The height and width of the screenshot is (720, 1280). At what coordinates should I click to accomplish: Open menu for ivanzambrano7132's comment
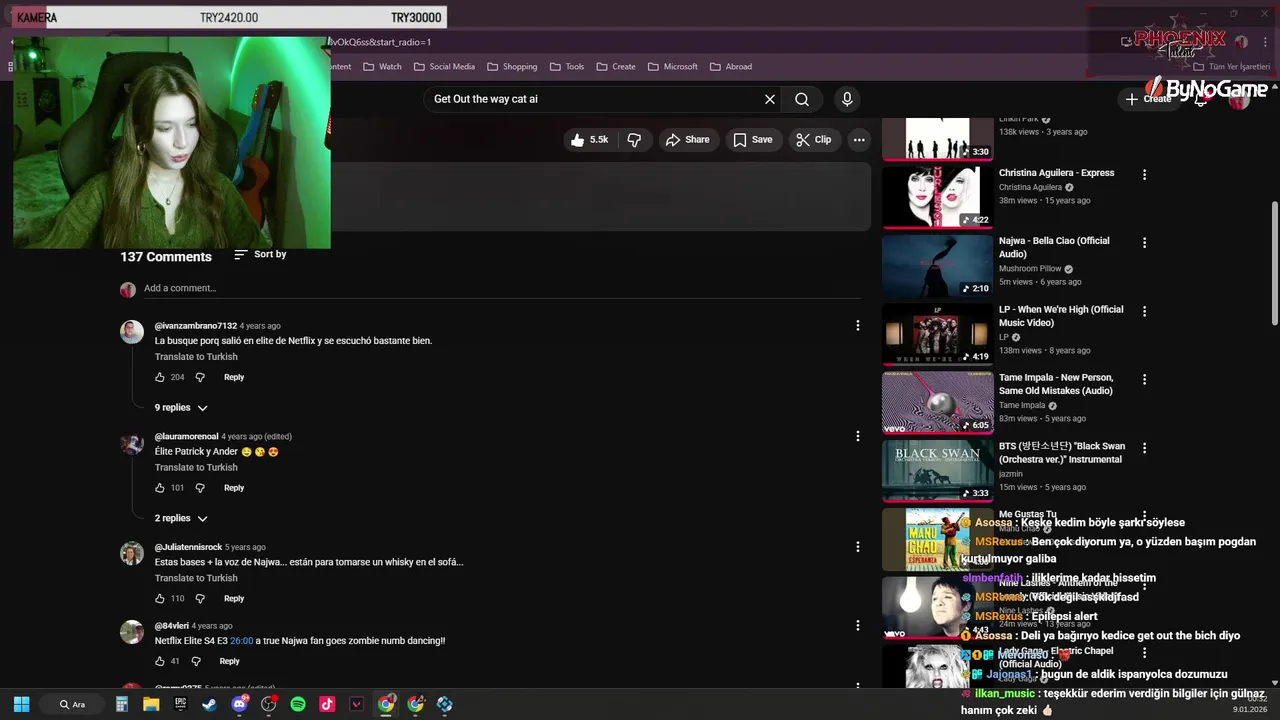[x=857, y=325]
